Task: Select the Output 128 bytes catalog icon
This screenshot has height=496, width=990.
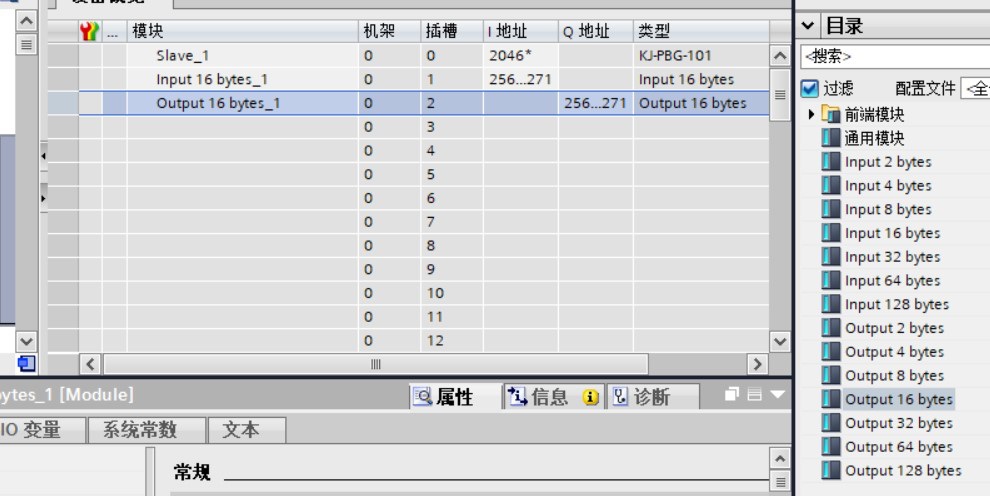Action: (831, 470)
